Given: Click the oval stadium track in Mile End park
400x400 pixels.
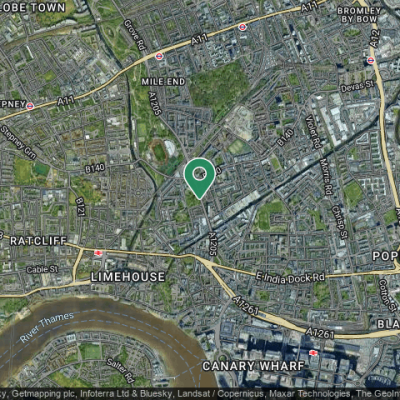Looking at the screenshot, I should (159, 153).
